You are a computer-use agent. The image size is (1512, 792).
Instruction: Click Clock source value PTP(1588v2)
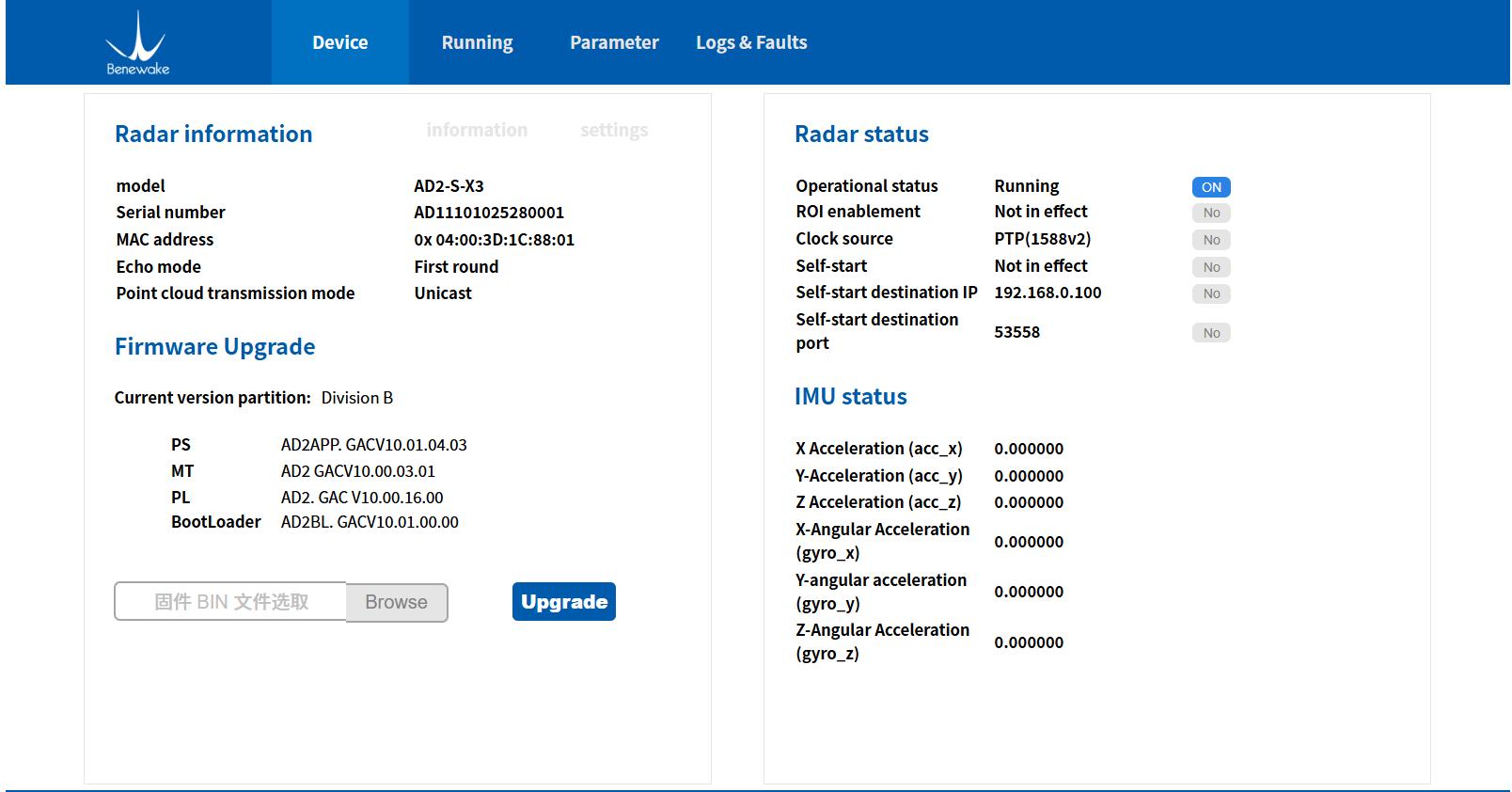pyautogui.click(x=1043, y=239)
